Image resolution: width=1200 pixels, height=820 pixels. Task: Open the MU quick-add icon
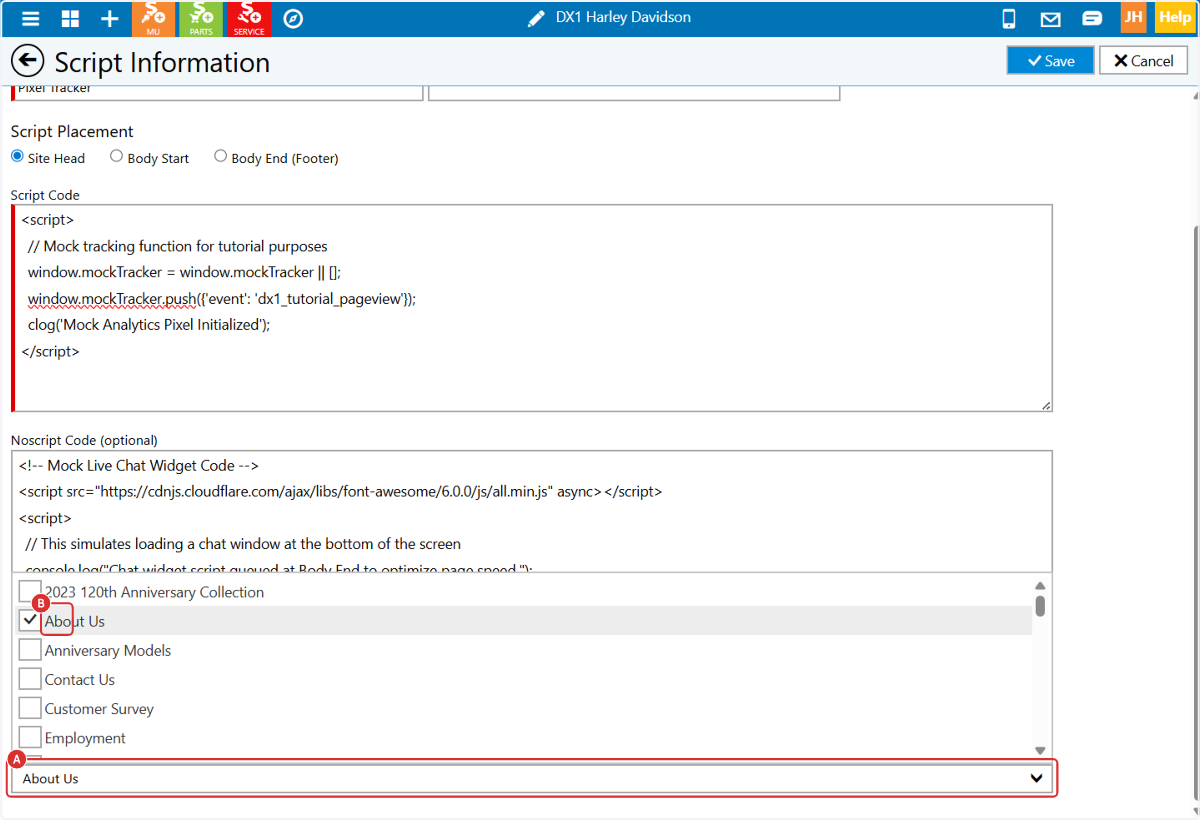[153, 19]
